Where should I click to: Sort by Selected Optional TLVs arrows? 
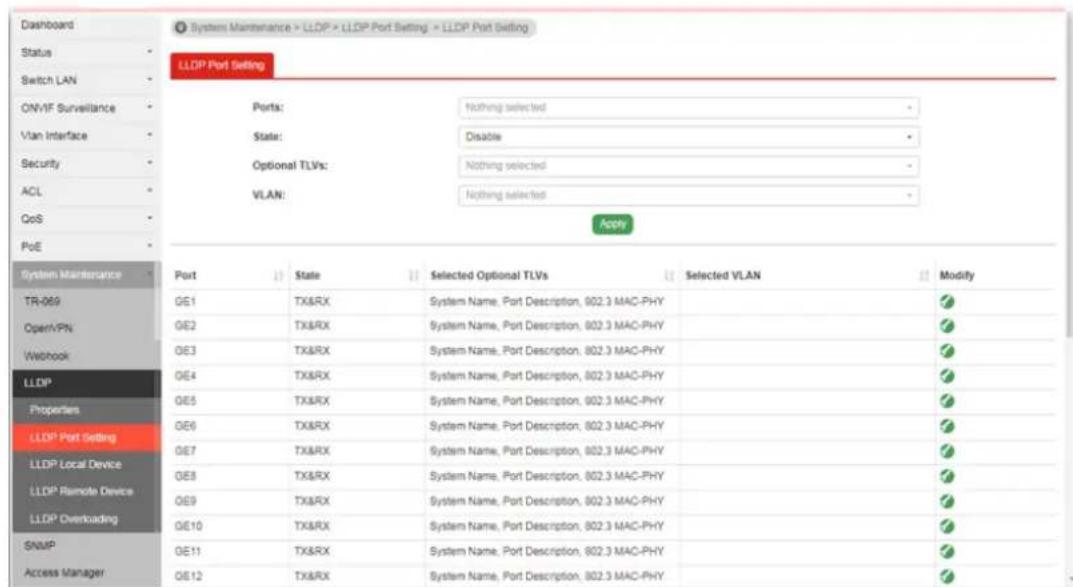tap(669, 276)
